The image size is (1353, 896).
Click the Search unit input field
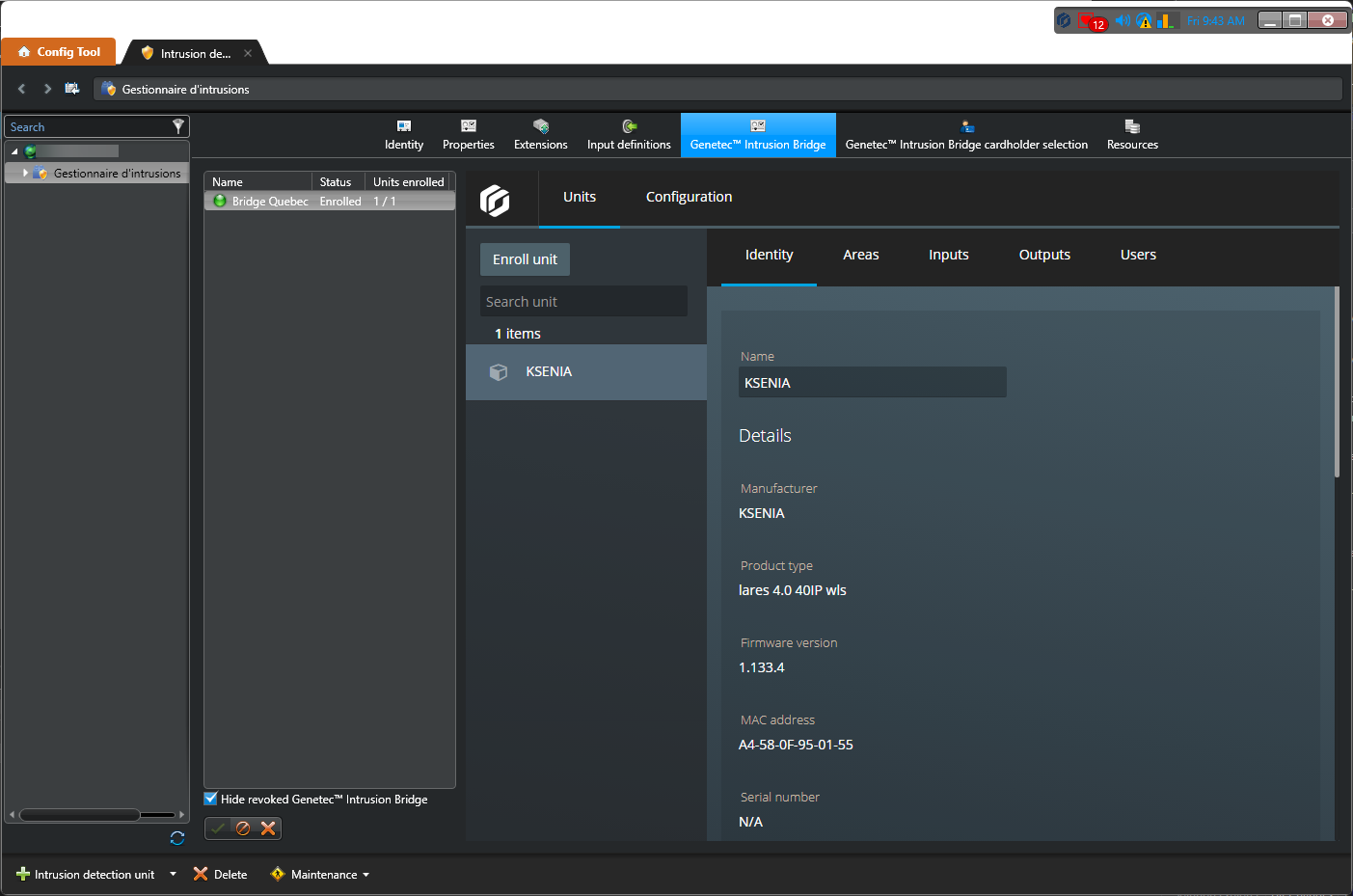coord(583,302)
